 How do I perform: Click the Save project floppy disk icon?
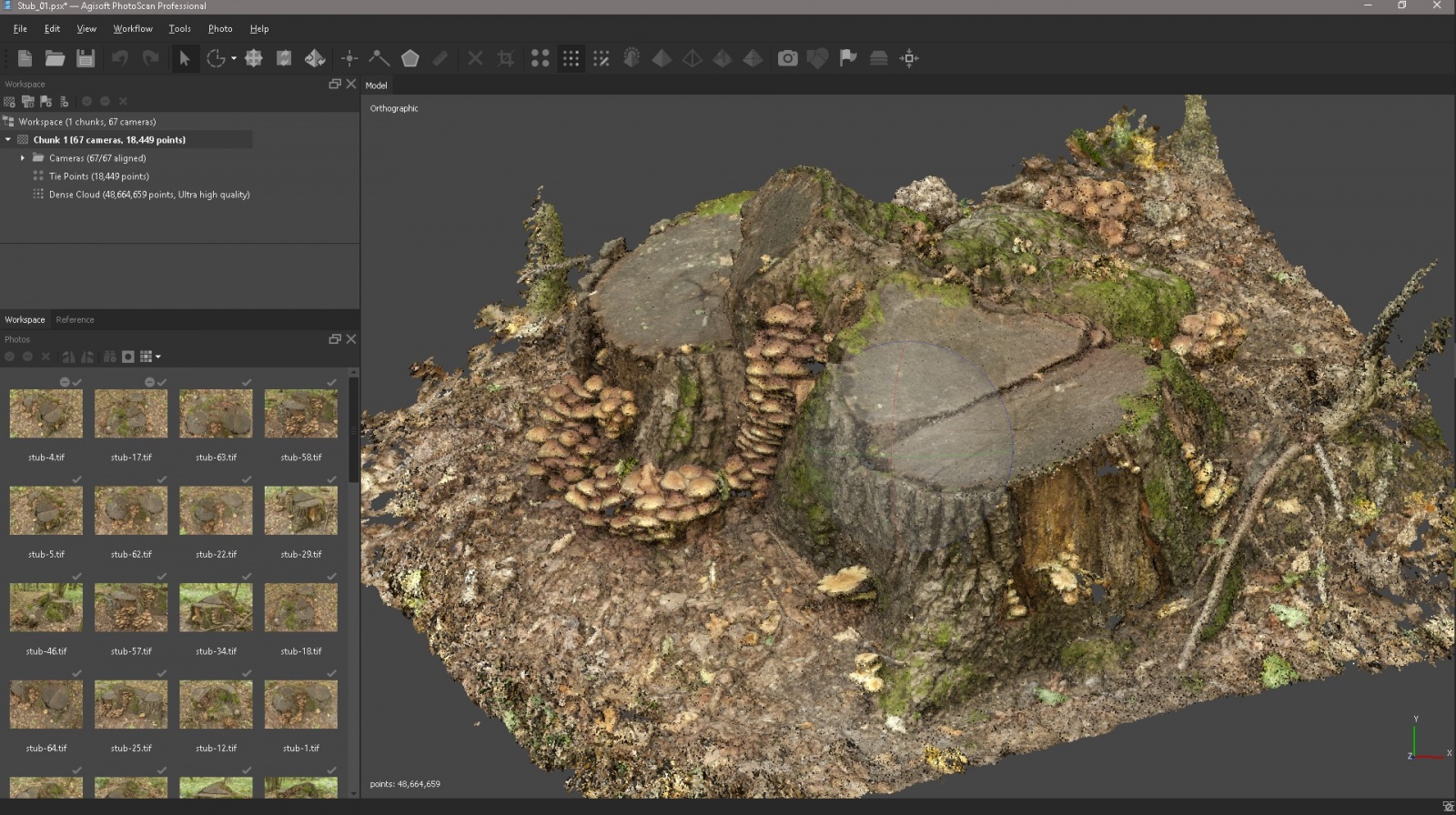(x=86, y=58)
